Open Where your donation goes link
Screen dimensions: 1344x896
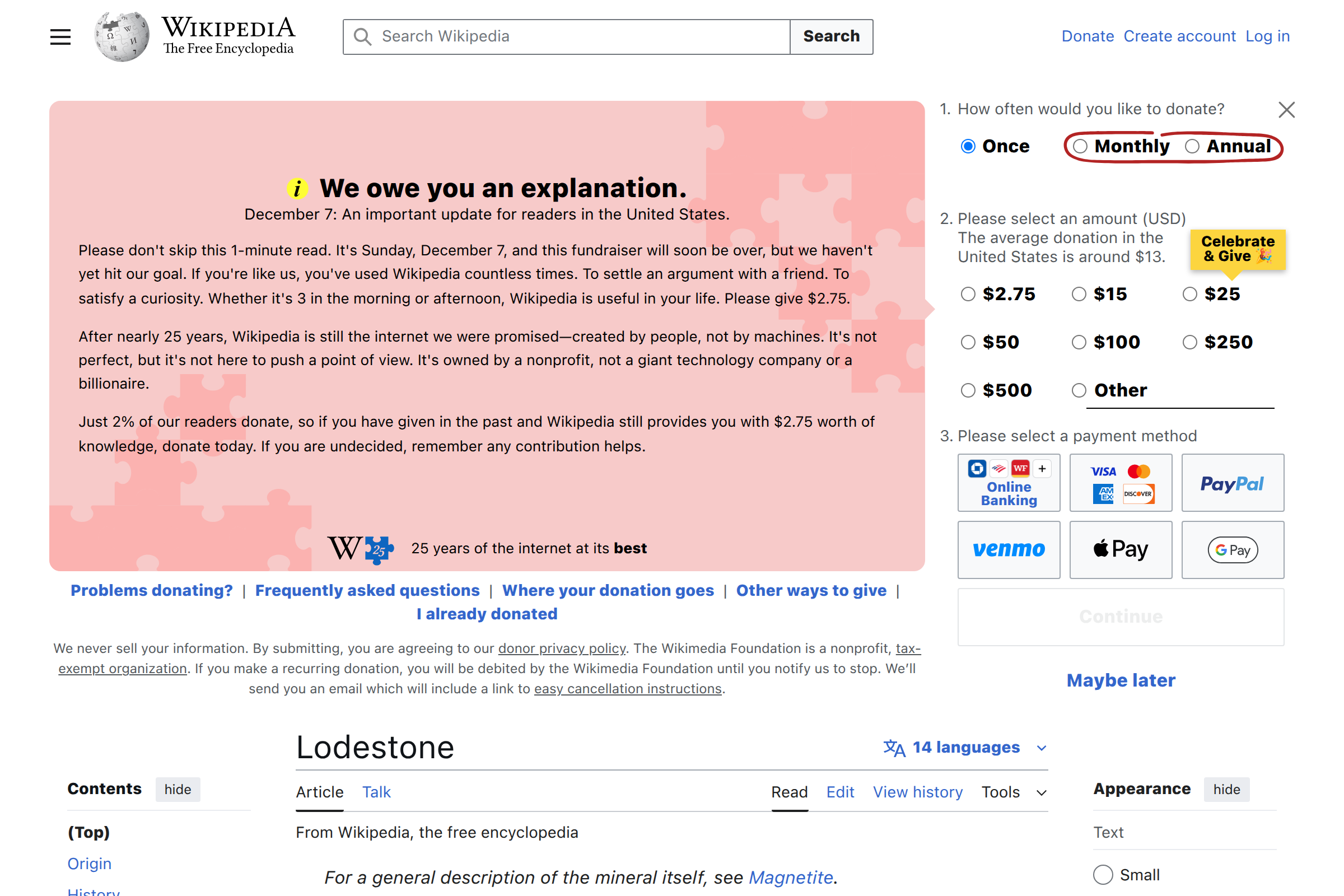click(x=608, y=590)
